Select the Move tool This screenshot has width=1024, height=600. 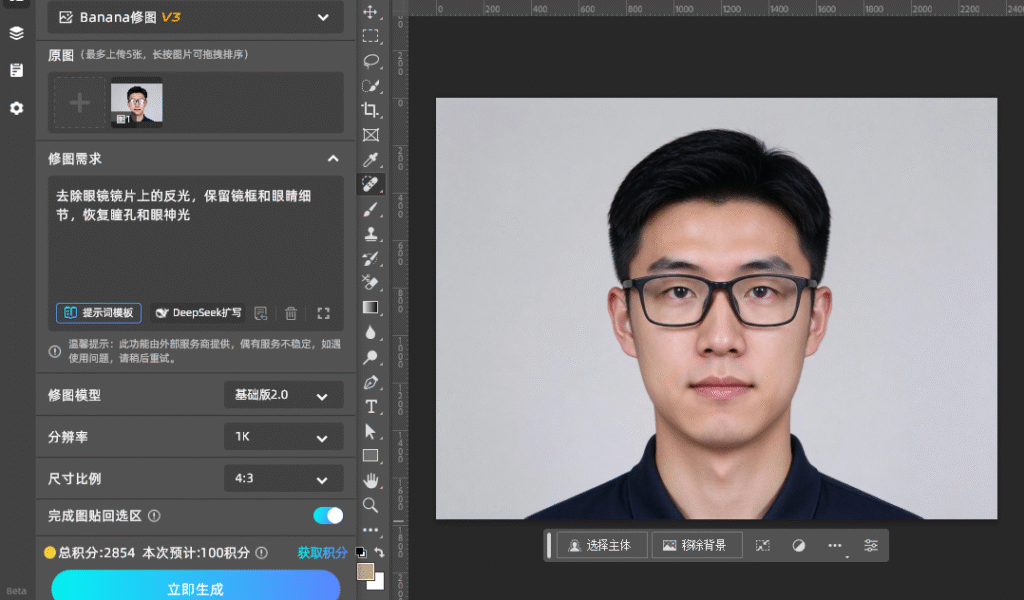pos(370,12)
